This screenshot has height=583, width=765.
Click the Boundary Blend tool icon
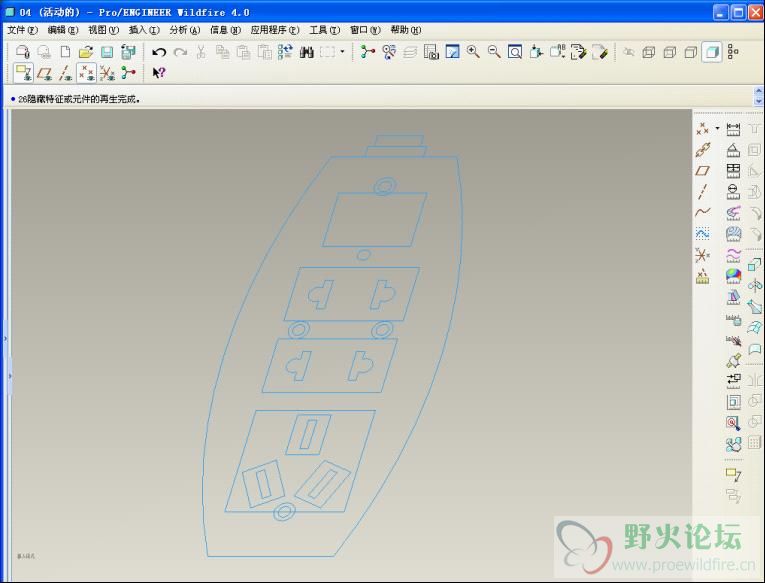(x=754, y=327)
